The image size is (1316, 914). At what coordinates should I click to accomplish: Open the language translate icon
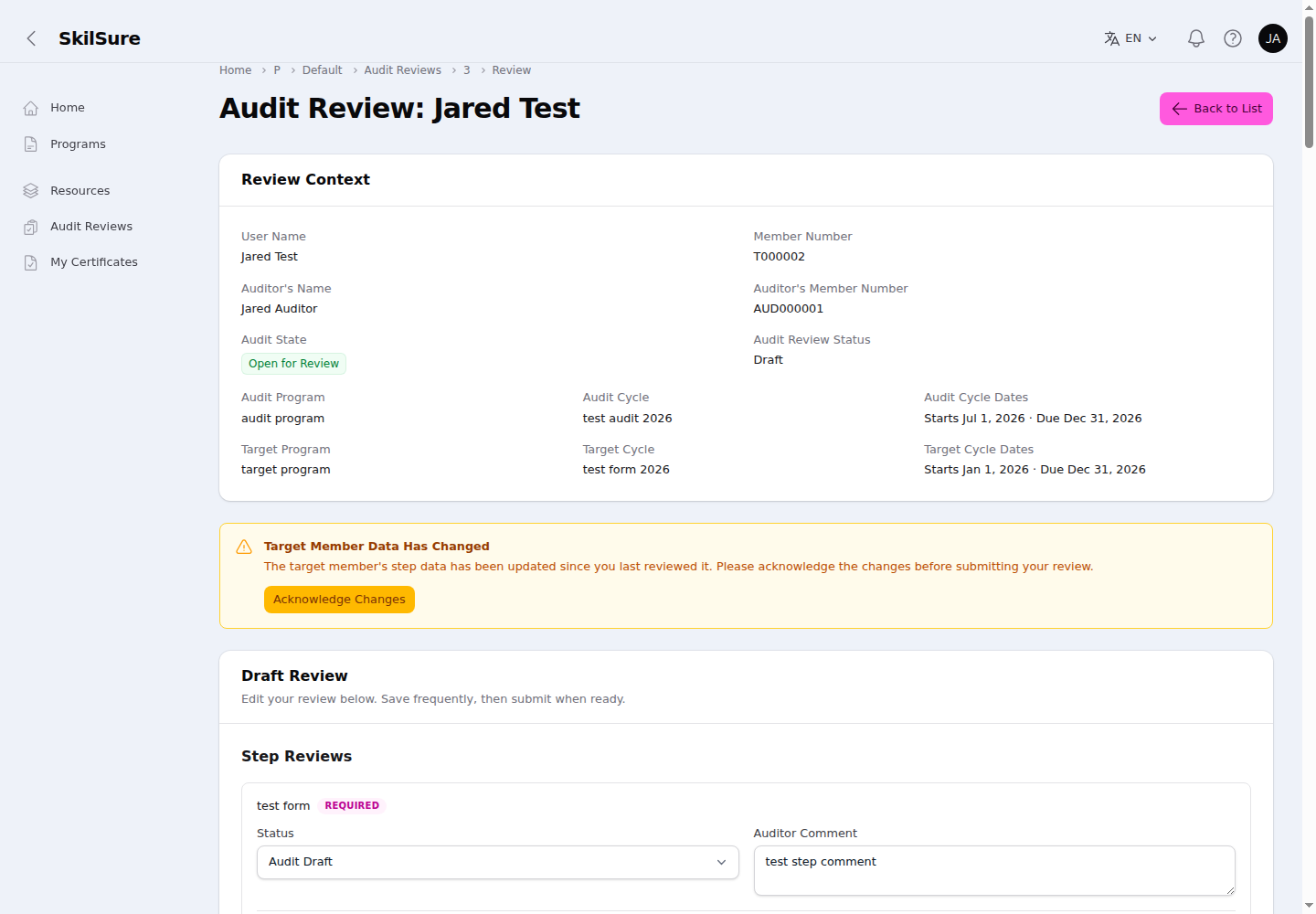tap(1111, 38)
